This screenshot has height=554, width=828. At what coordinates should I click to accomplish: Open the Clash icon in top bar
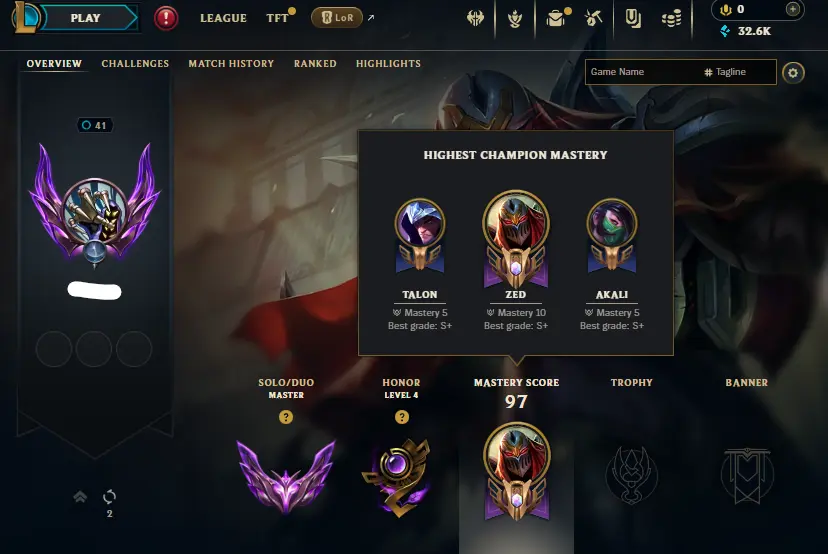(475, 18)
